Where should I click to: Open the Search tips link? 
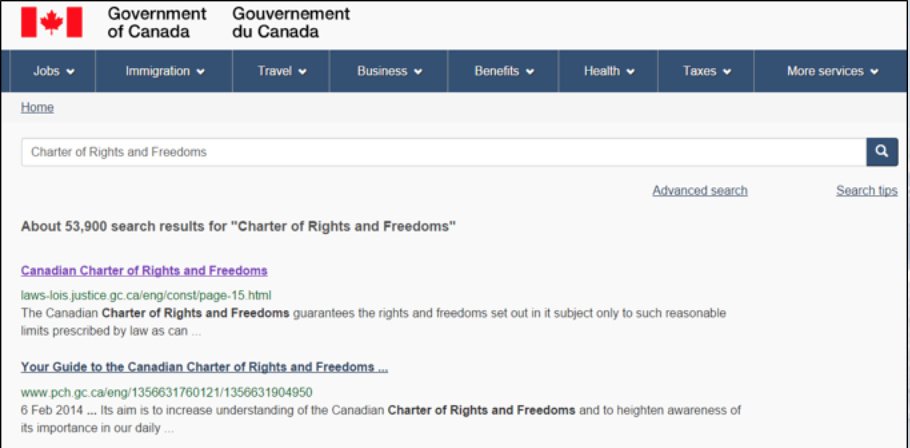[866, 190]
